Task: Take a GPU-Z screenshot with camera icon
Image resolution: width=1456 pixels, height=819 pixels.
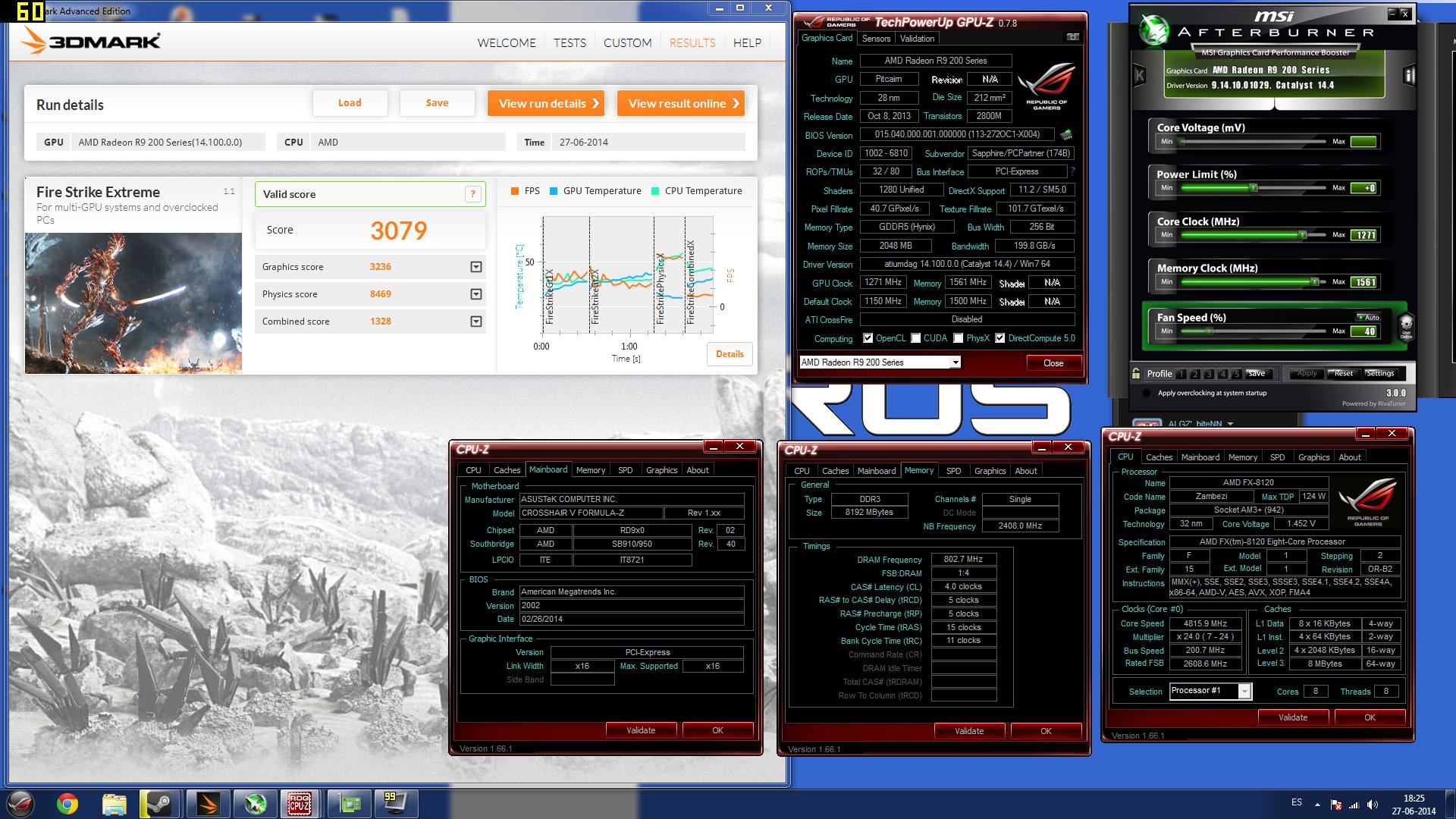Action: (1072, 37)
